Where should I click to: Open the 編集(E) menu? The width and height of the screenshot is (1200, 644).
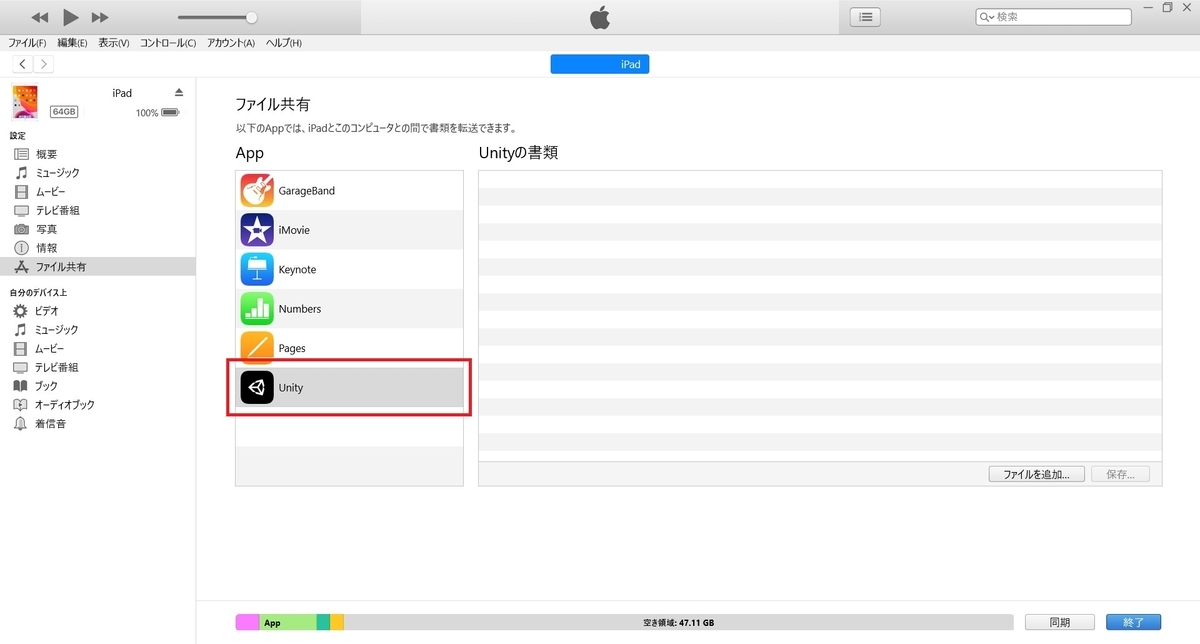click(x=72, y=43)
